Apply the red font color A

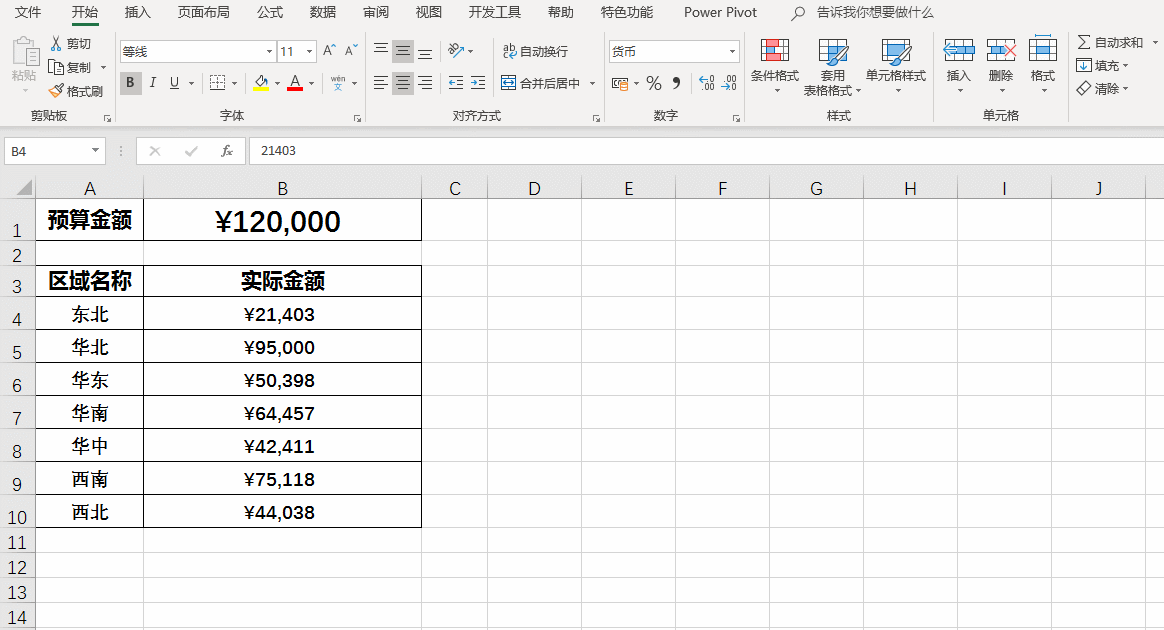coord(295,82)
